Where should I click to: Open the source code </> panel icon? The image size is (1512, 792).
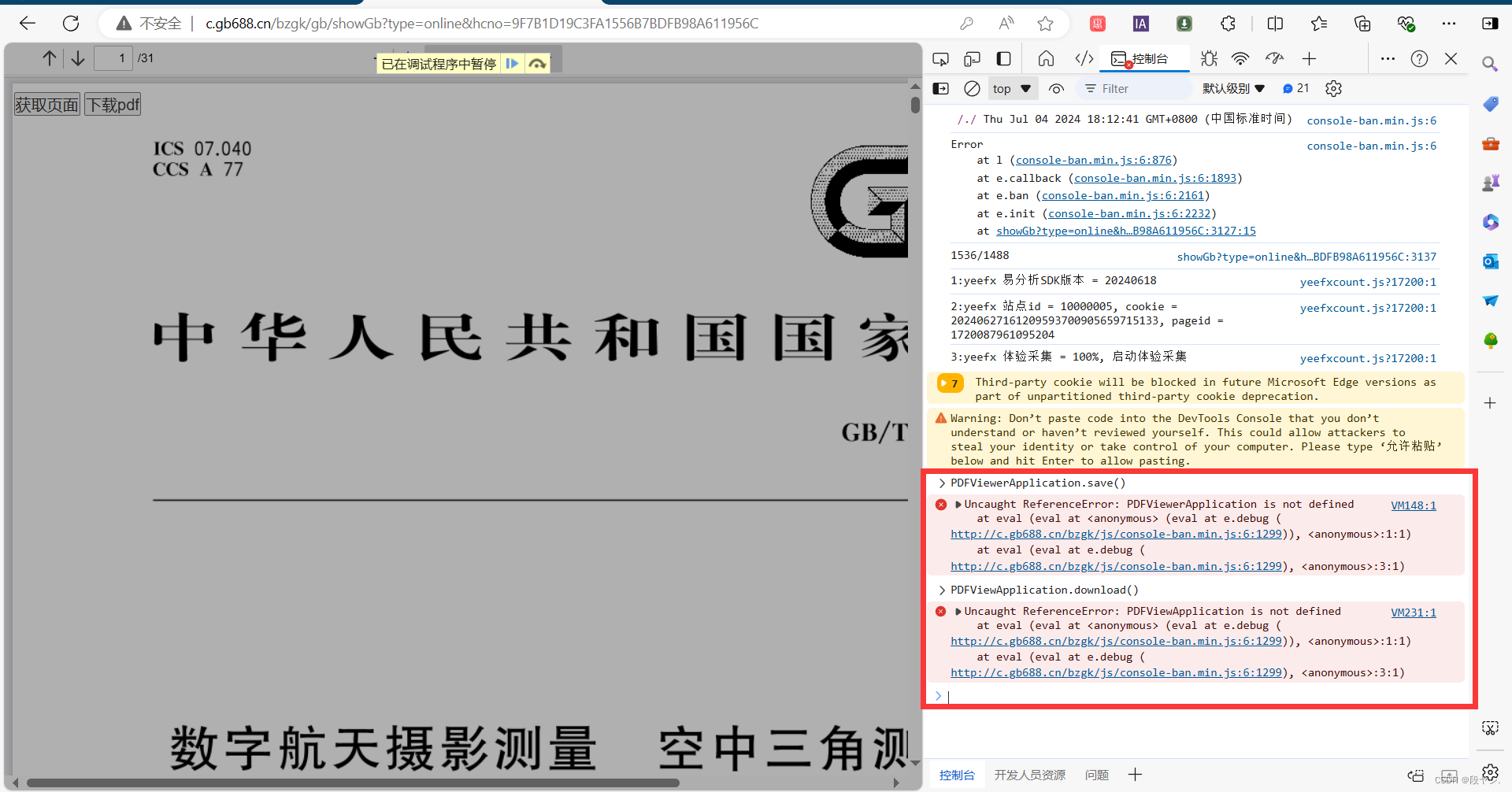(x=1084, y=58)
